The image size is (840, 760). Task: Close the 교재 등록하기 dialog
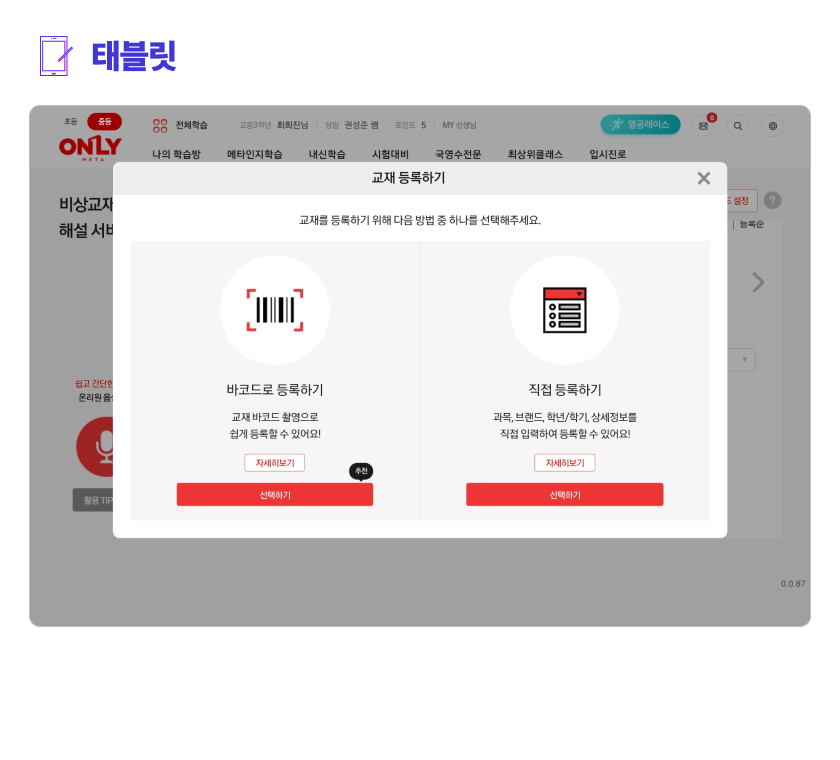(x=703, y=178)
